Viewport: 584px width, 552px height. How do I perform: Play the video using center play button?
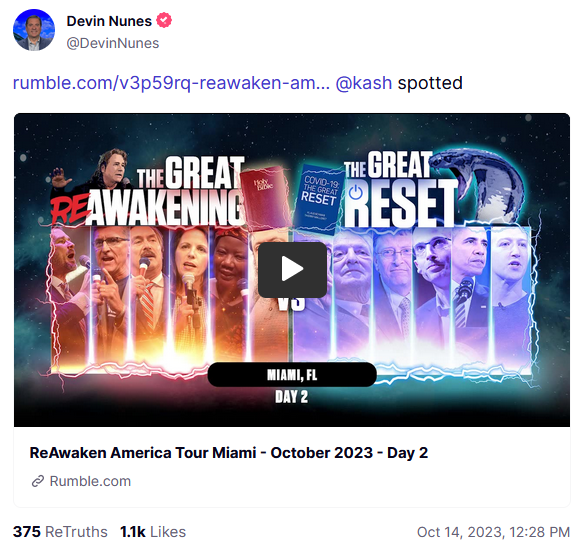292,270
